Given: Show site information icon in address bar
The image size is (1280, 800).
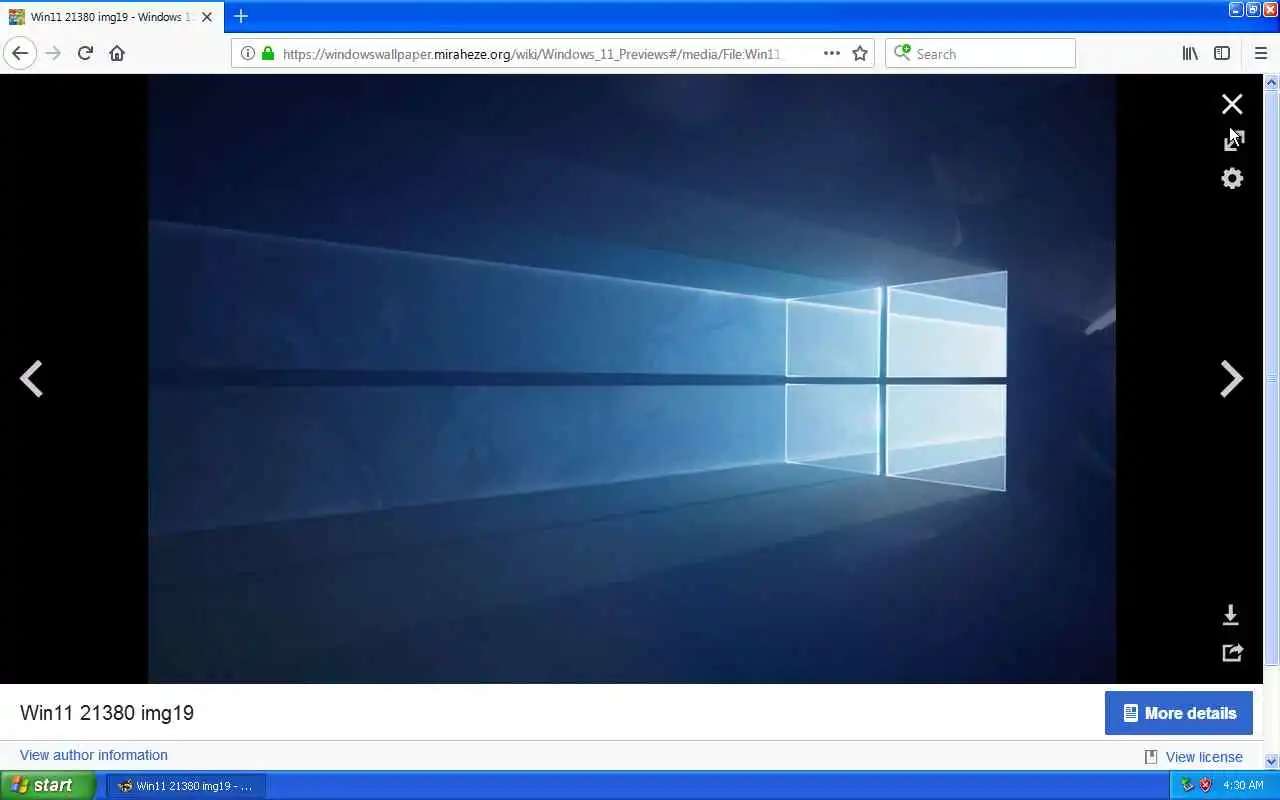Looking at the screenshot, I should click(248, 54).
